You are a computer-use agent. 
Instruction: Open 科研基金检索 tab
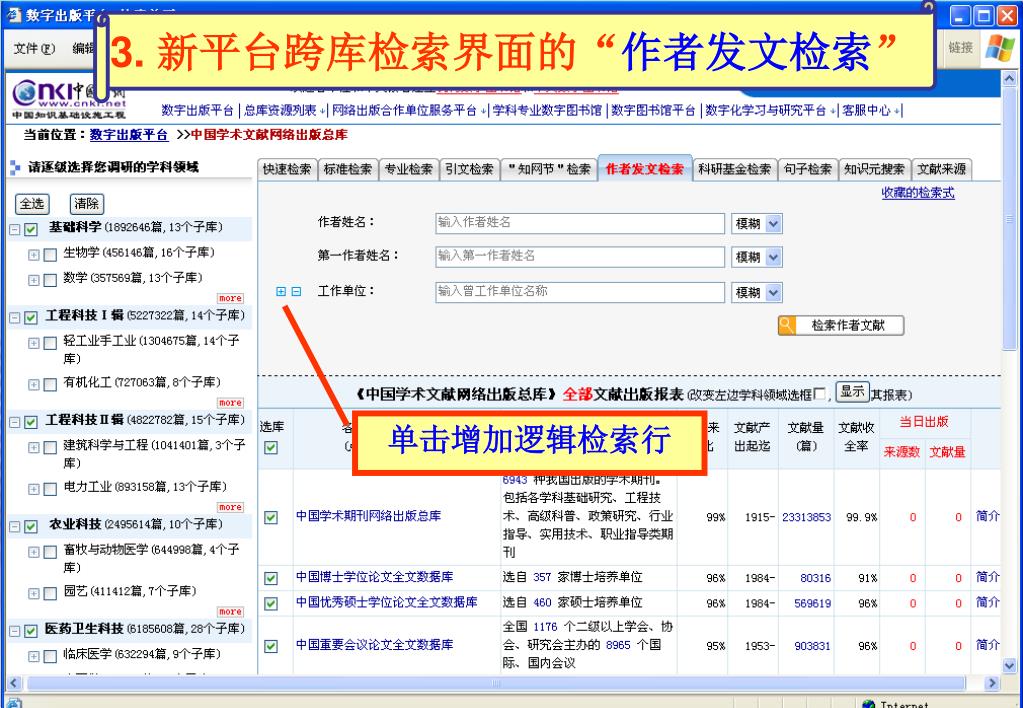pyautogui.click(x=735, y=169)
